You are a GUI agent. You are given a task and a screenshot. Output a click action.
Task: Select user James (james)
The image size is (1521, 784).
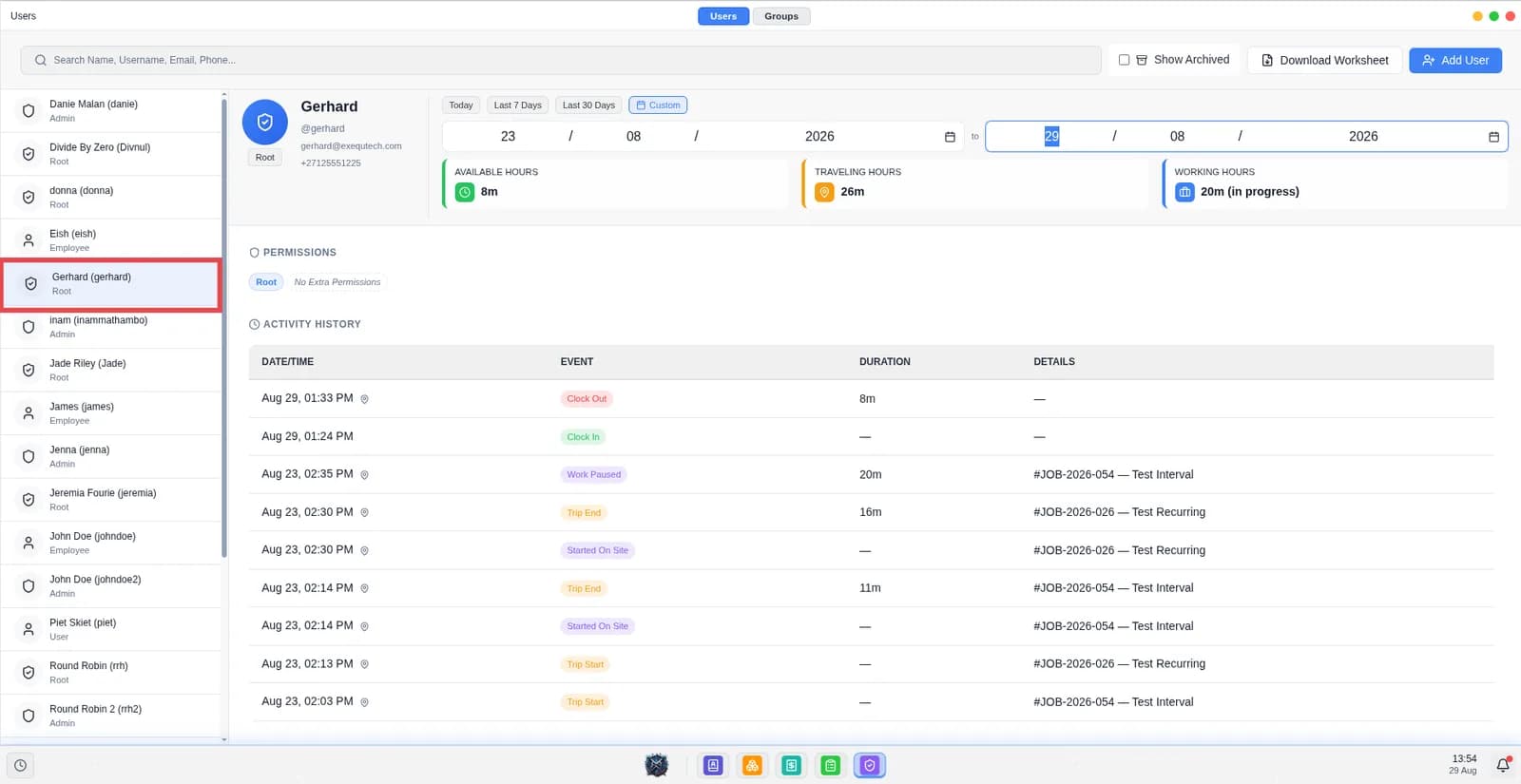click(x=110, y=413)
